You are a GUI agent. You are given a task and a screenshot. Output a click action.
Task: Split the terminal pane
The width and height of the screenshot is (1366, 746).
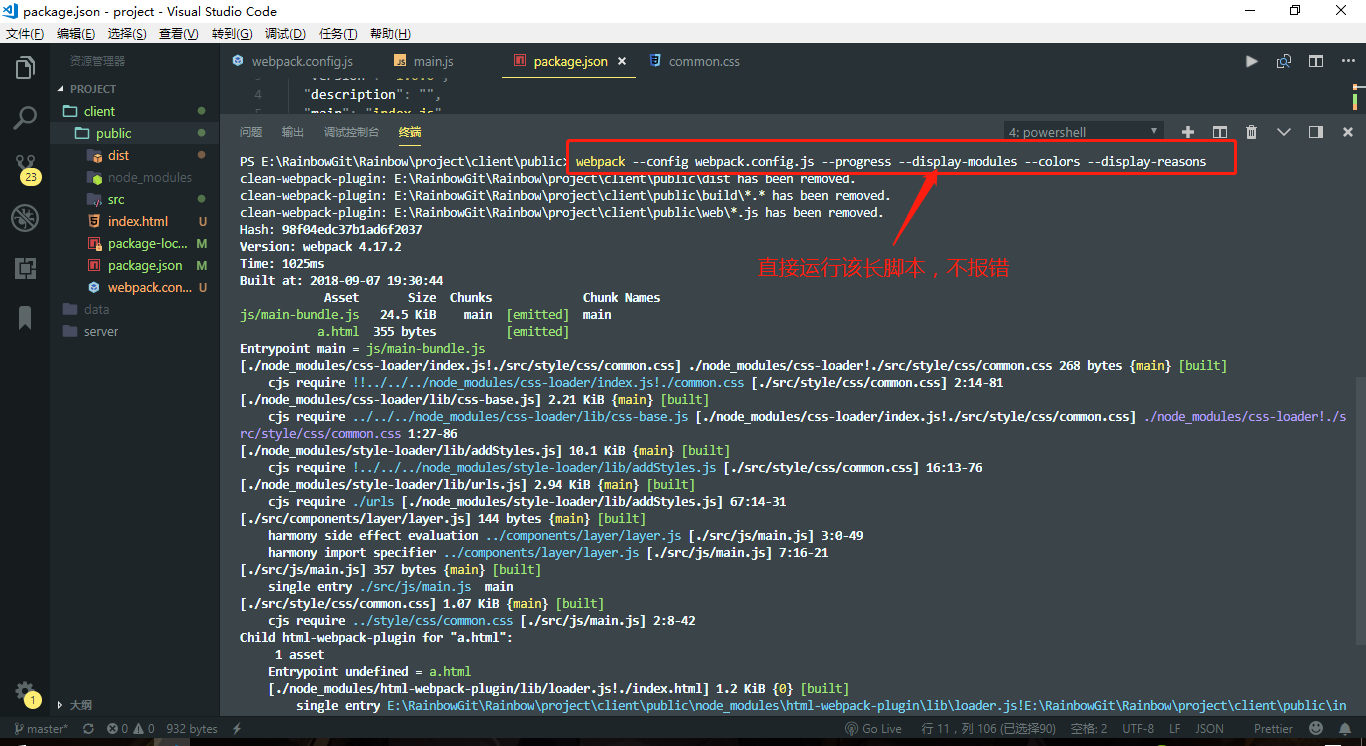click(x=1220, y=132)
